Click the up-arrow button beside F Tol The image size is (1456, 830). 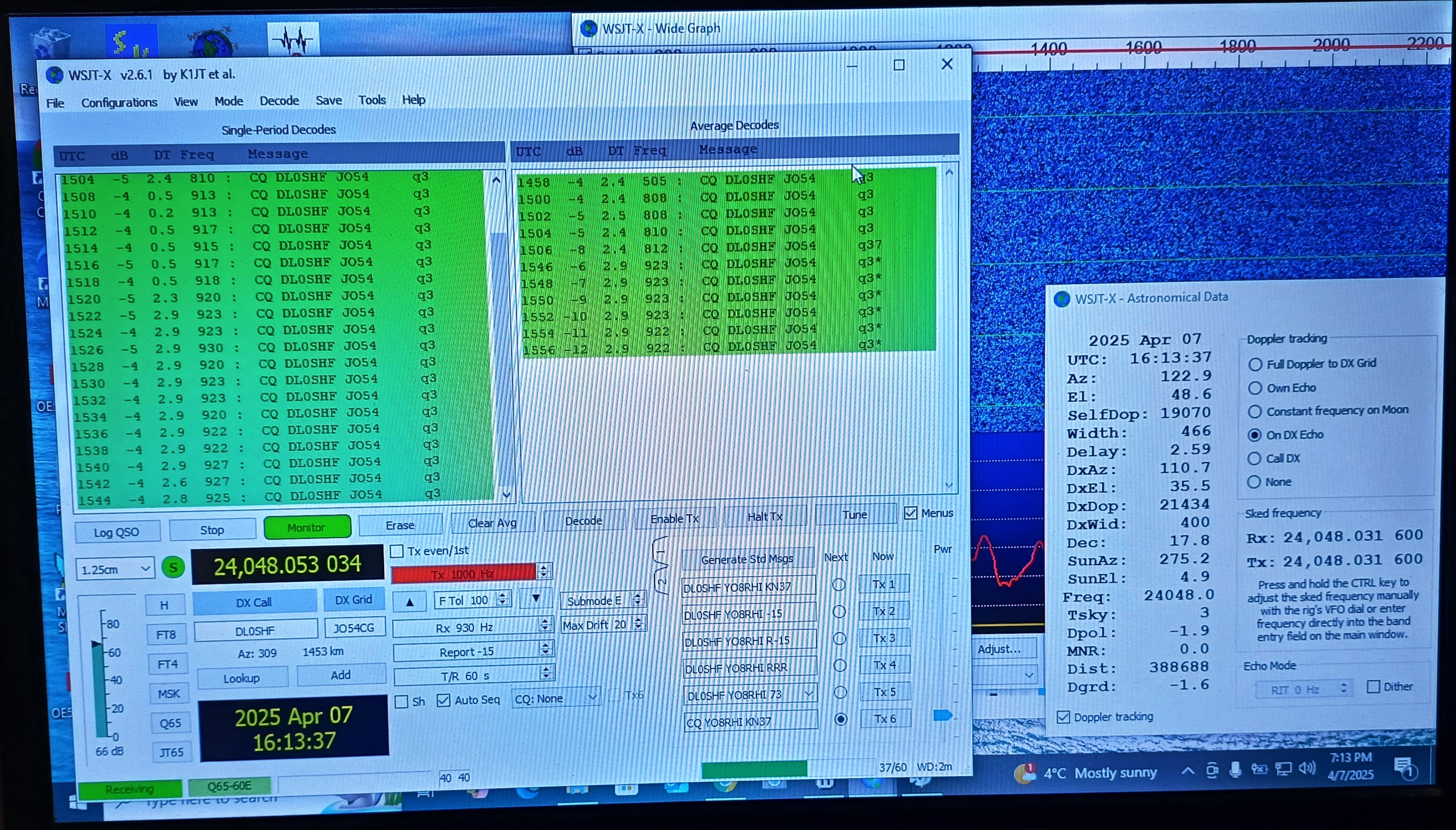click(410, 601)
